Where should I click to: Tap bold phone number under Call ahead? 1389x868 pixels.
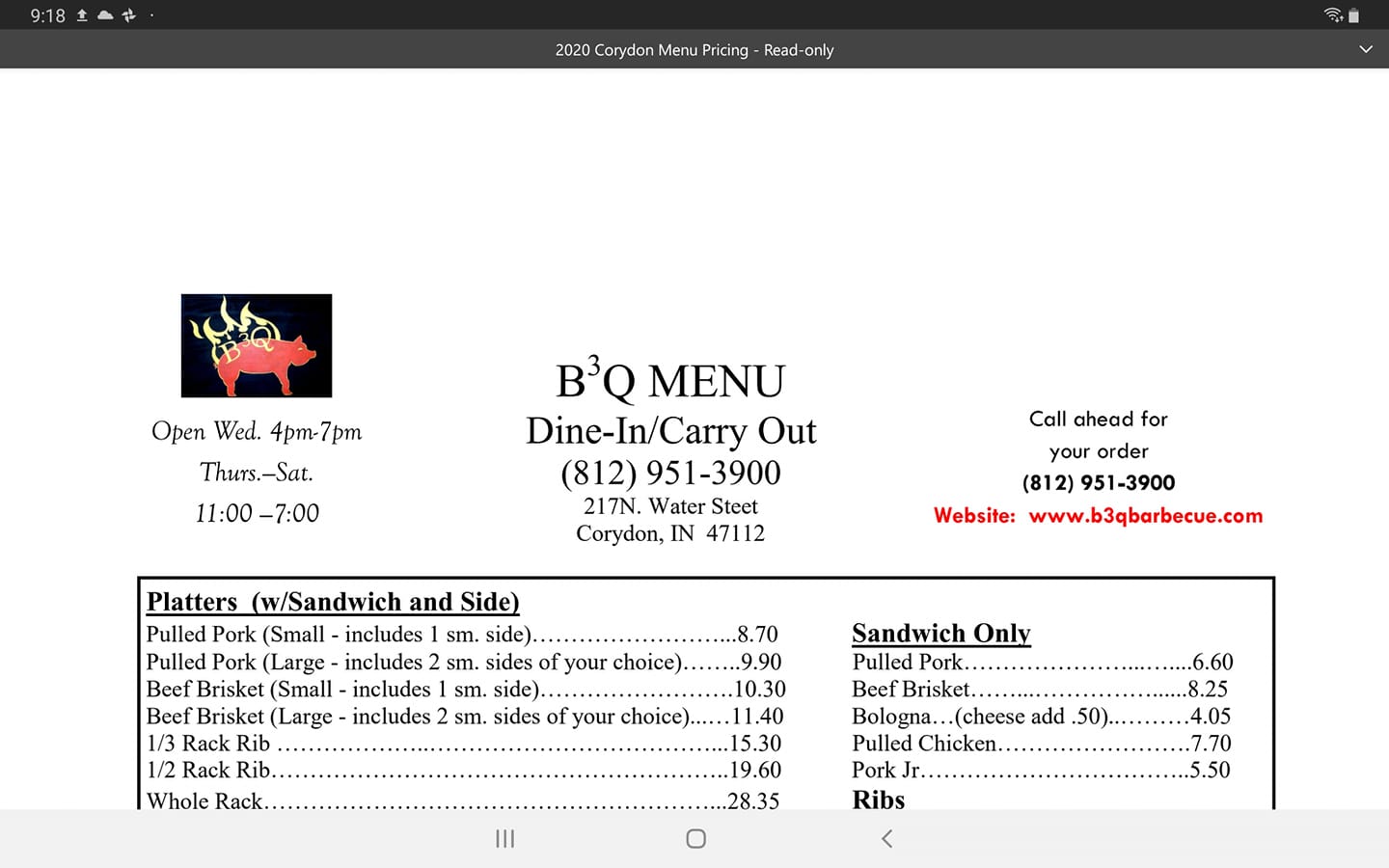(x=1099, y=483)
